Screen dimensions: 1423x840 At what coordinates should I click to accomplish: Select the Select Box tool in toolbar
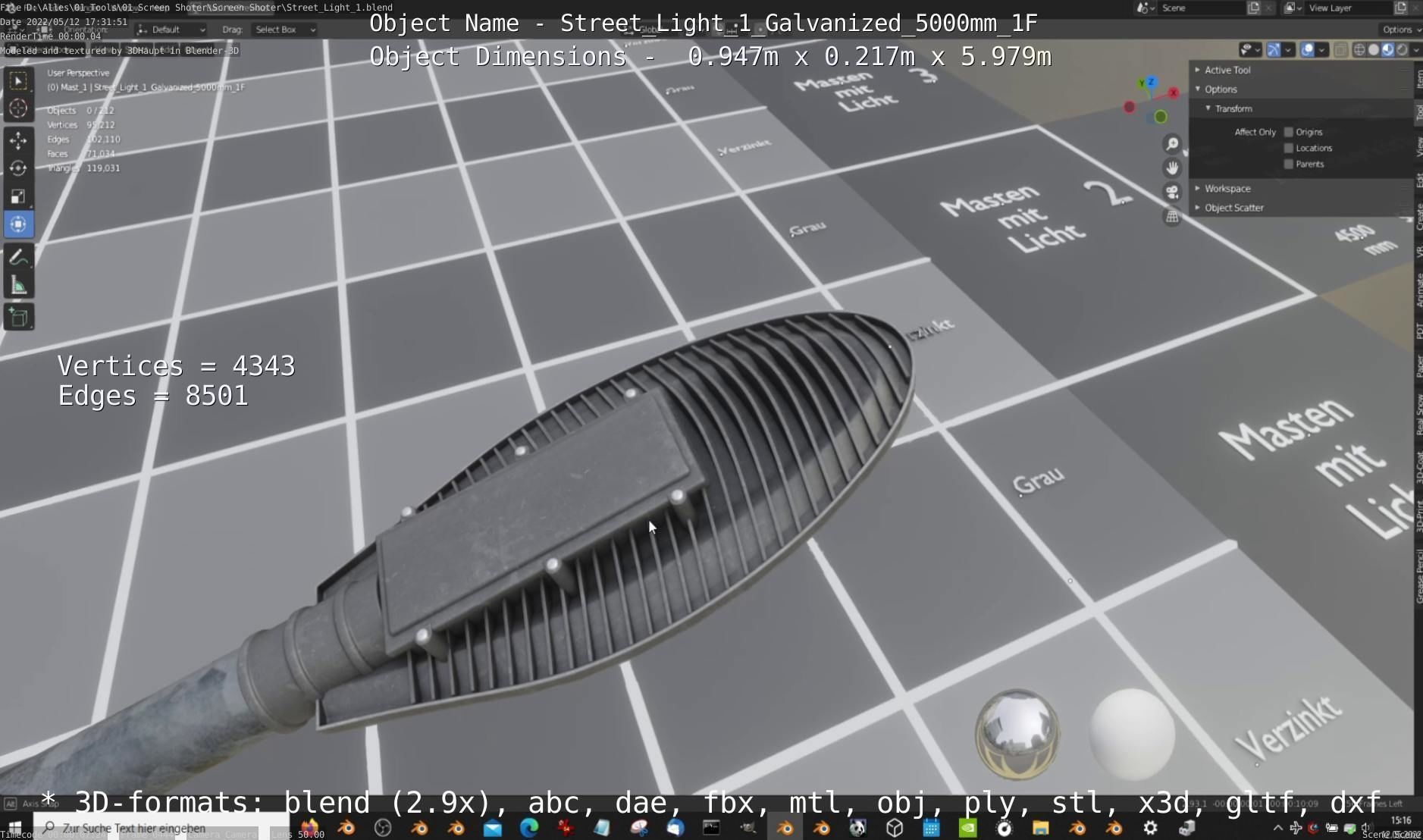point(19,80)
